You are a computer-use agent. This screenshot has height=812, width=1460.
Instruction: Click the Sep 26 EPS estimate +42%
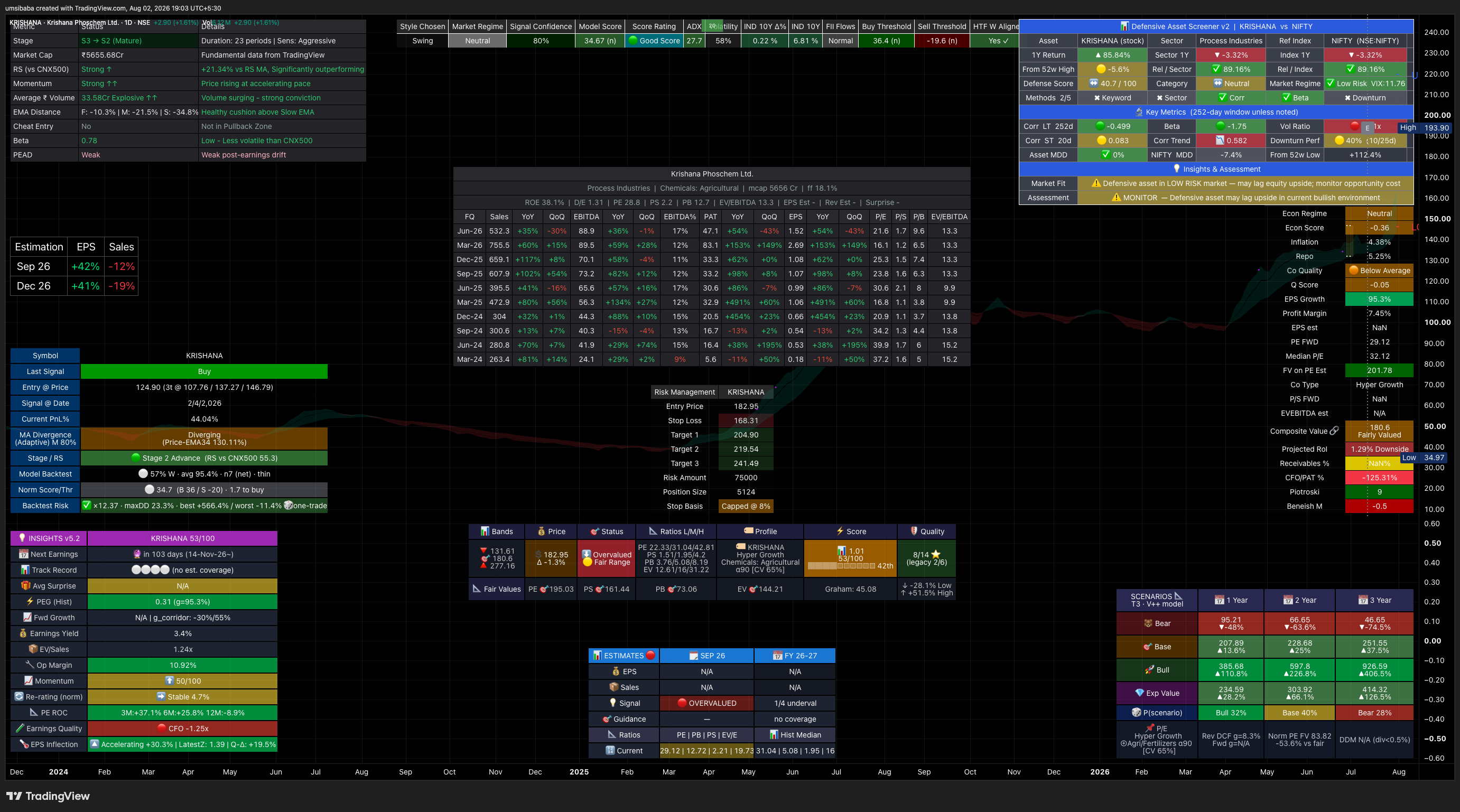click(86, 266)
